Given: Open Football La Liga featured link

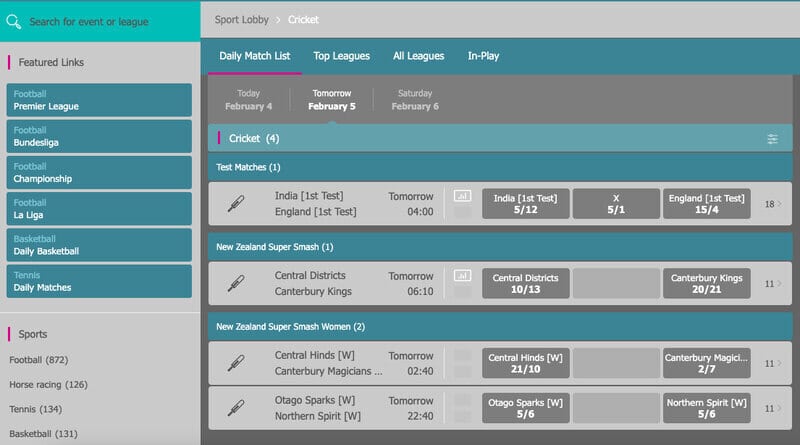Looking at the screenshot, I should coord(99,209).
